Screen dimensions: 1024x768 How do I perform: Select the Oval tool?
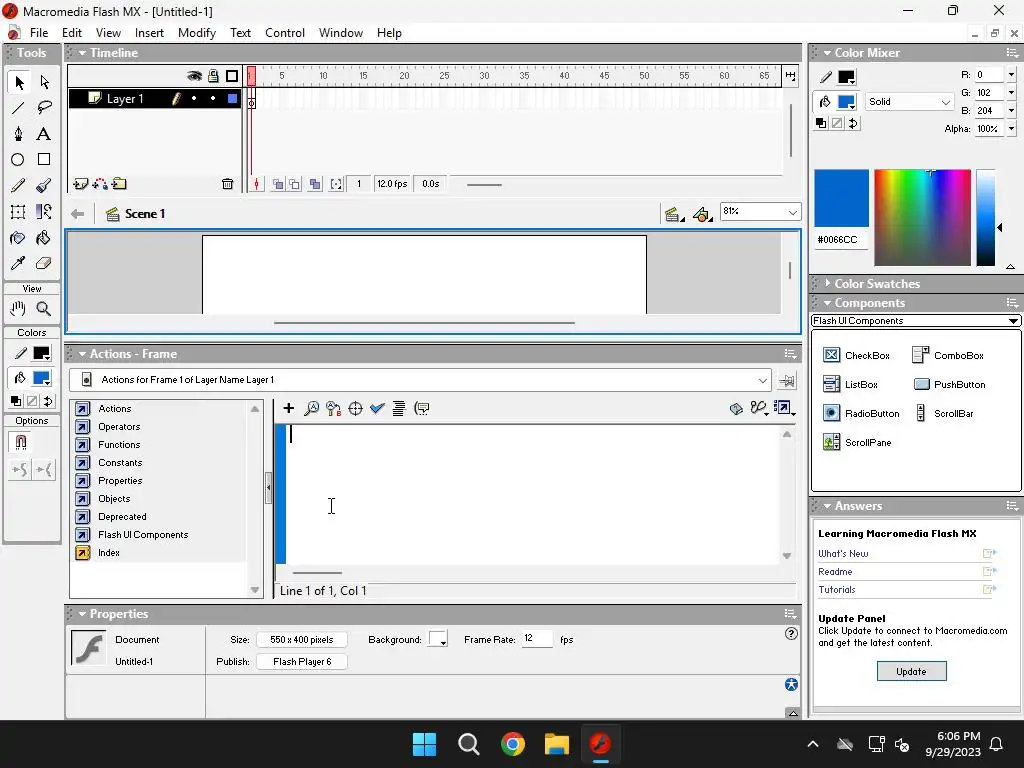(x=18, y=159)
